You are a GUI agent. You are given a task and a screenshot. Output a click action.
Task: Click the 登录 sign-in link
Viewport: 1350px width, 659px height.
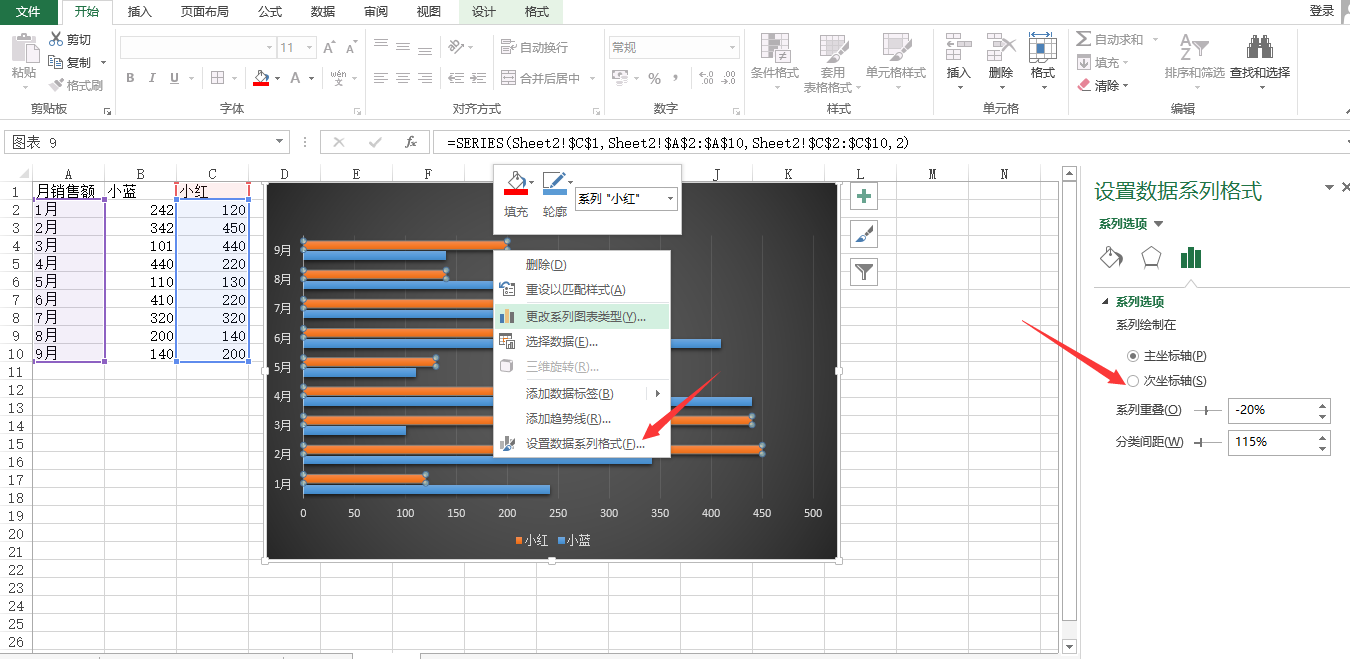point(1322,10)
